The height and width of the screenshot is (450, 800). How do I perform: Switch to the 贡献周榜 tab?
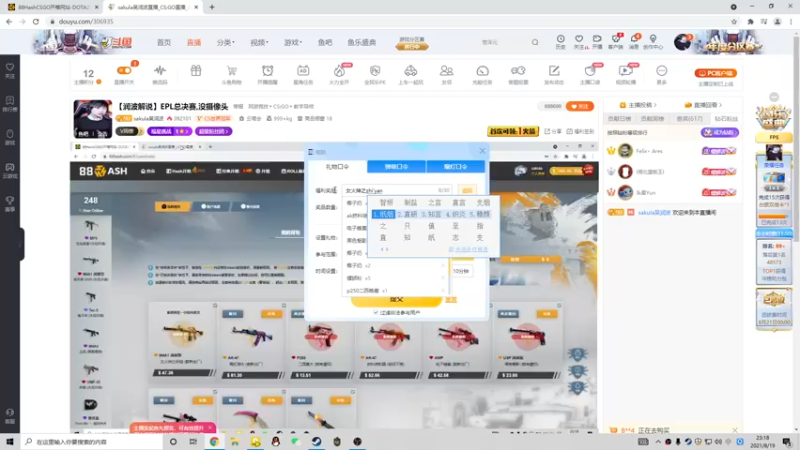click(x=652, y=118)
